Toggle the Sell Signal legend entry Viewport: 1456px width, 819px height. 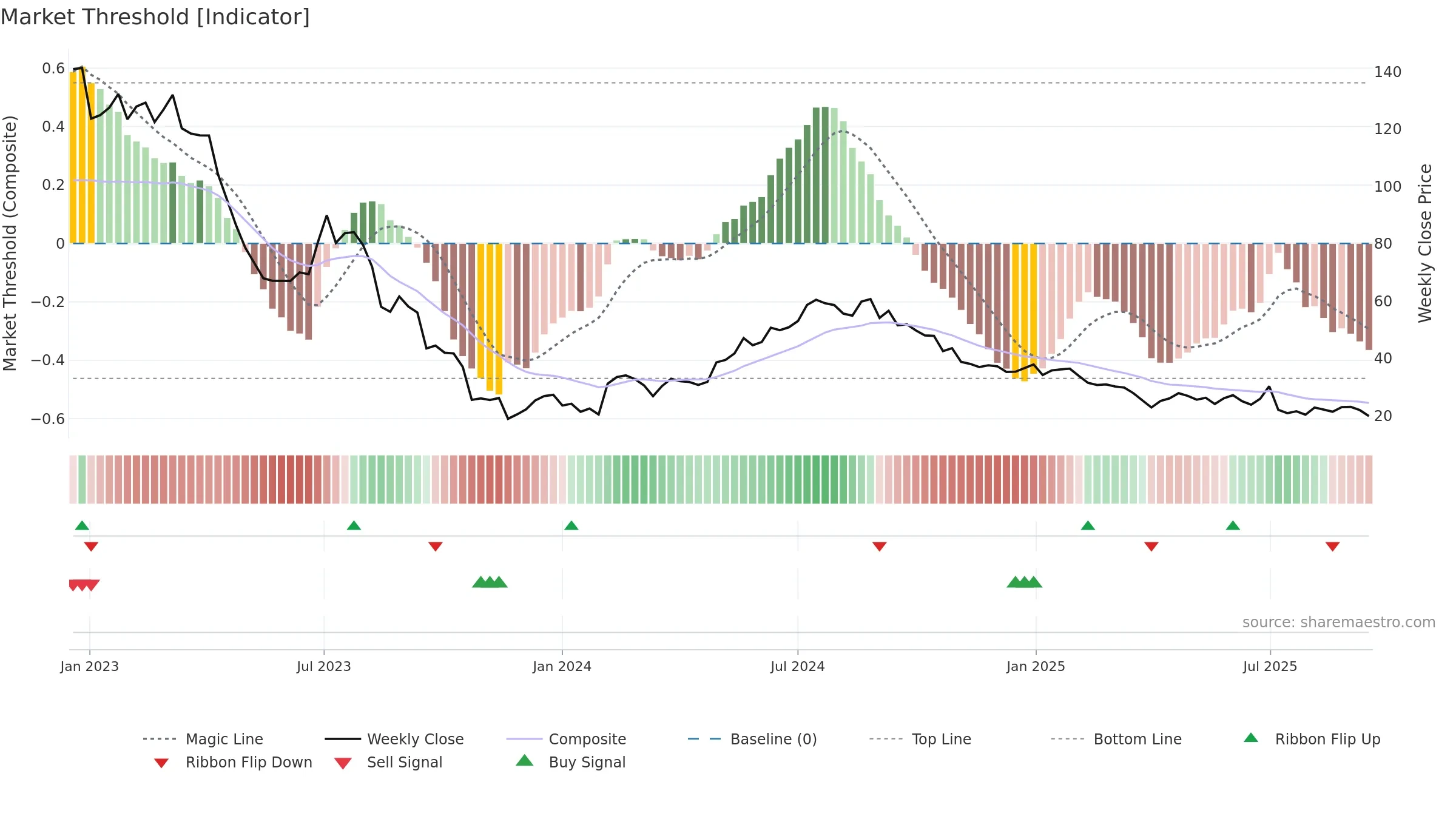(x=388, y=762)
